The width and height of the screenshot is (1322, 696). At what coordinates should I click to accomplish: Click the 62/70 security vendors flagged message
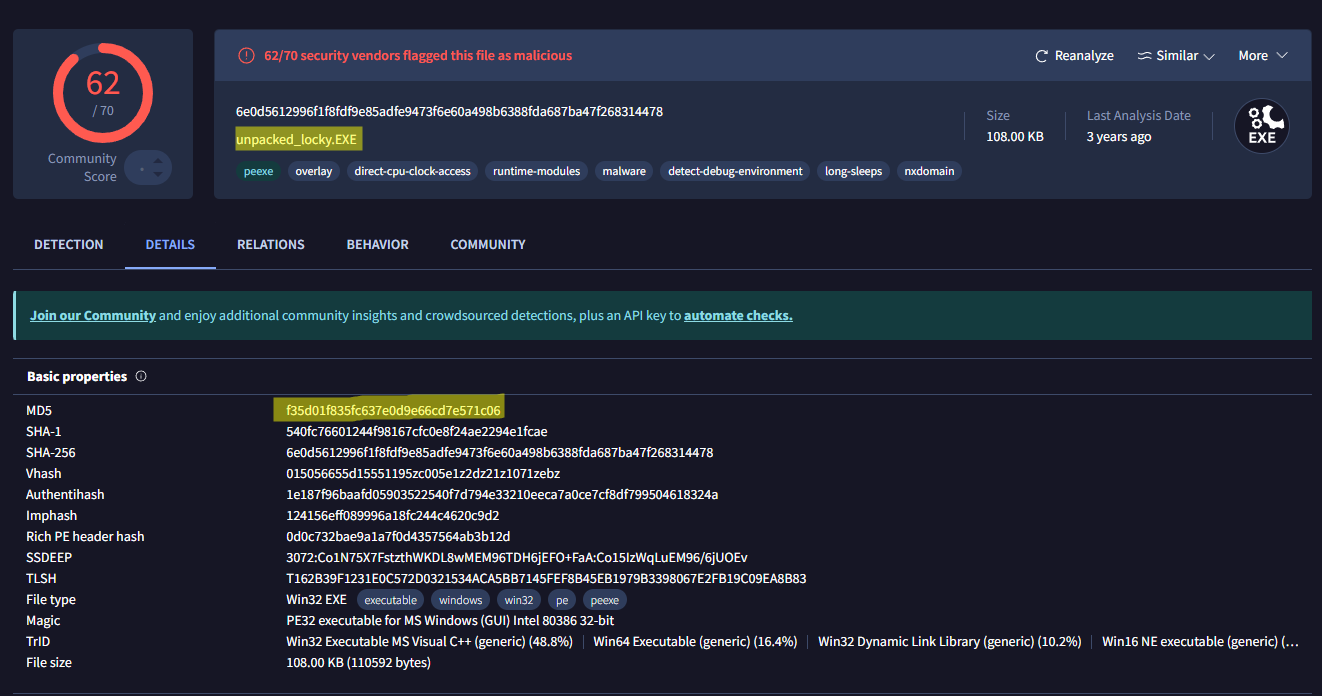click(418, 56)
